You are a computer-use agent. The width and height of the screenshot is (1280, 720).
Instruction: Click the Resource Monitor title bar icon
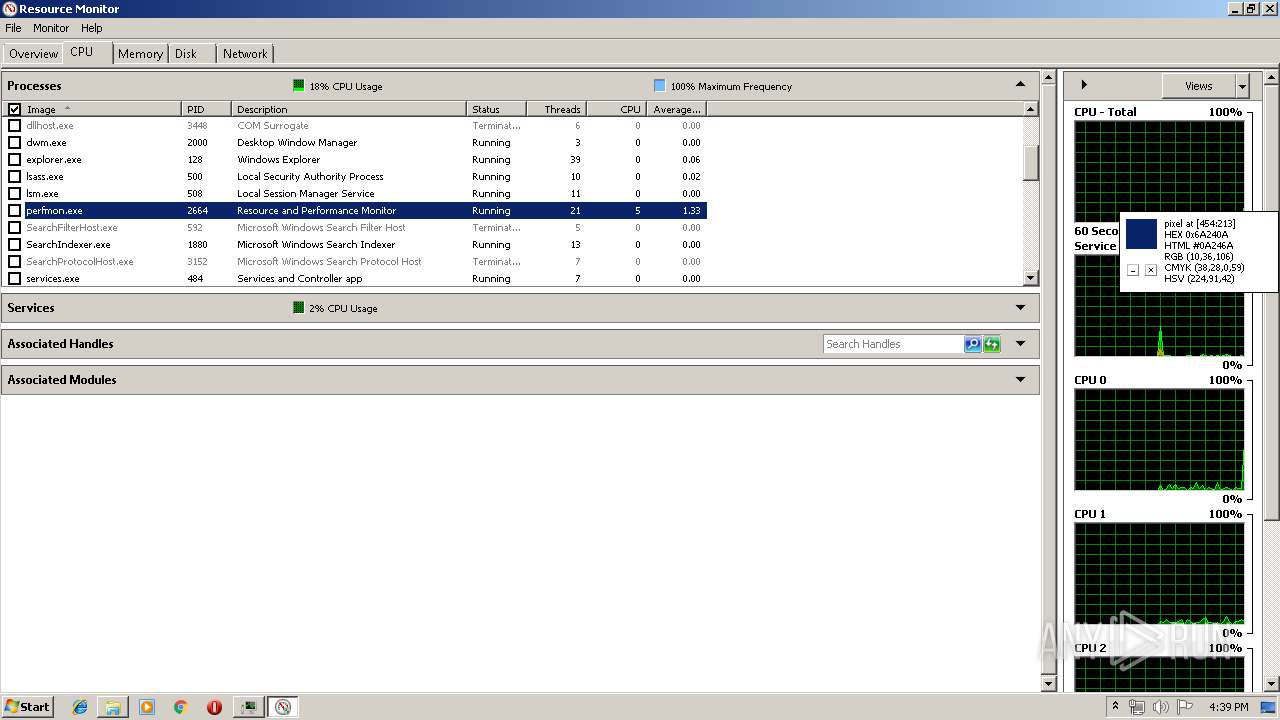coord(10,9)
